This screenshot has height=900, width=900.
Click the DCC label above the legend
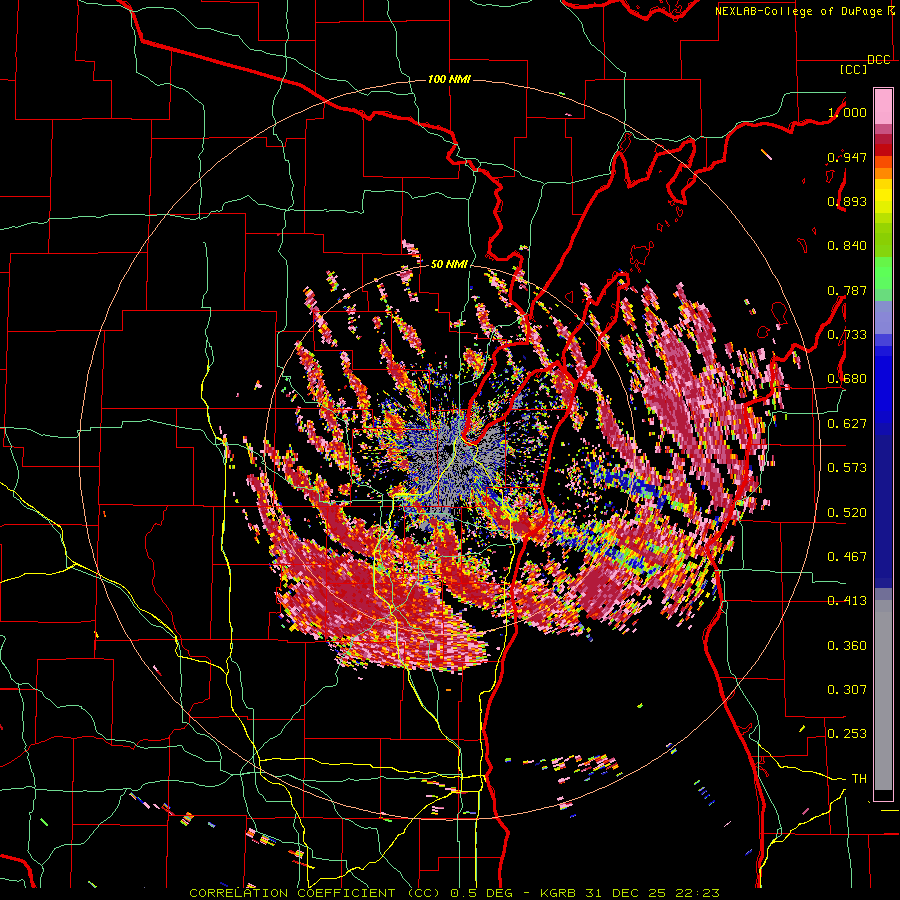point(879,60)
